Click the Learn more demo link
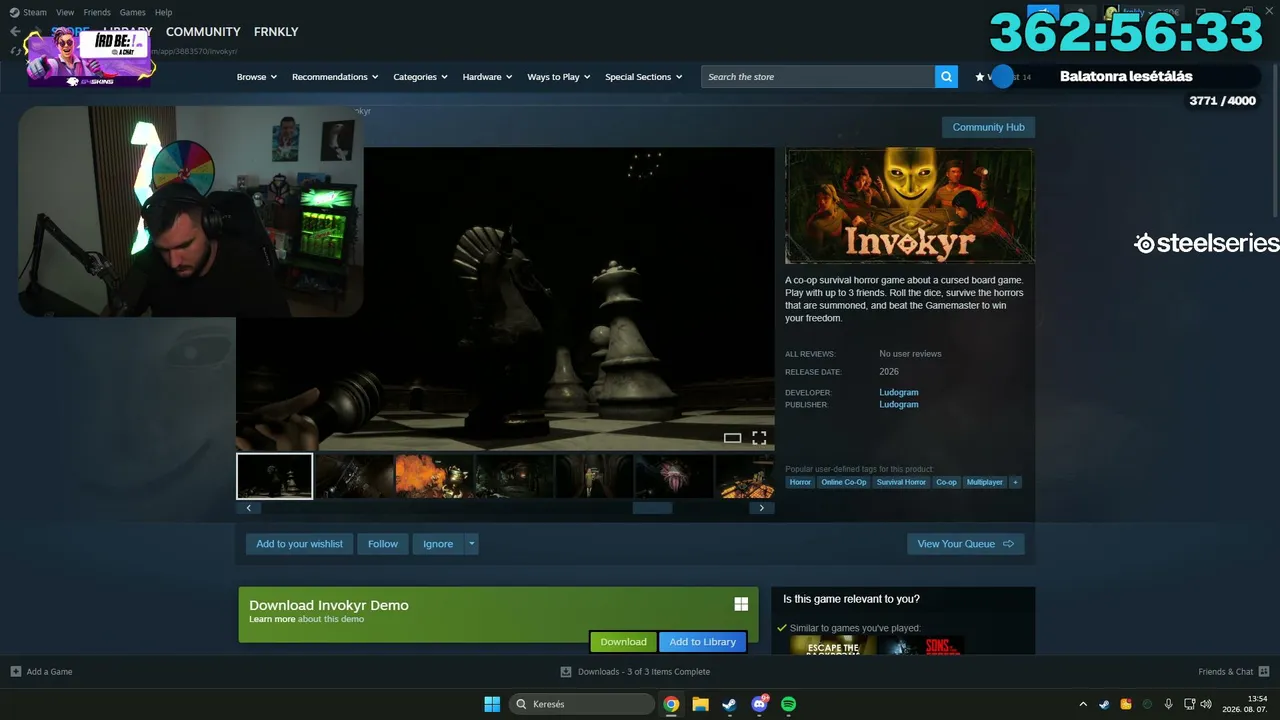This screenshot has width=1280, height=720. [x=272, y=619]
